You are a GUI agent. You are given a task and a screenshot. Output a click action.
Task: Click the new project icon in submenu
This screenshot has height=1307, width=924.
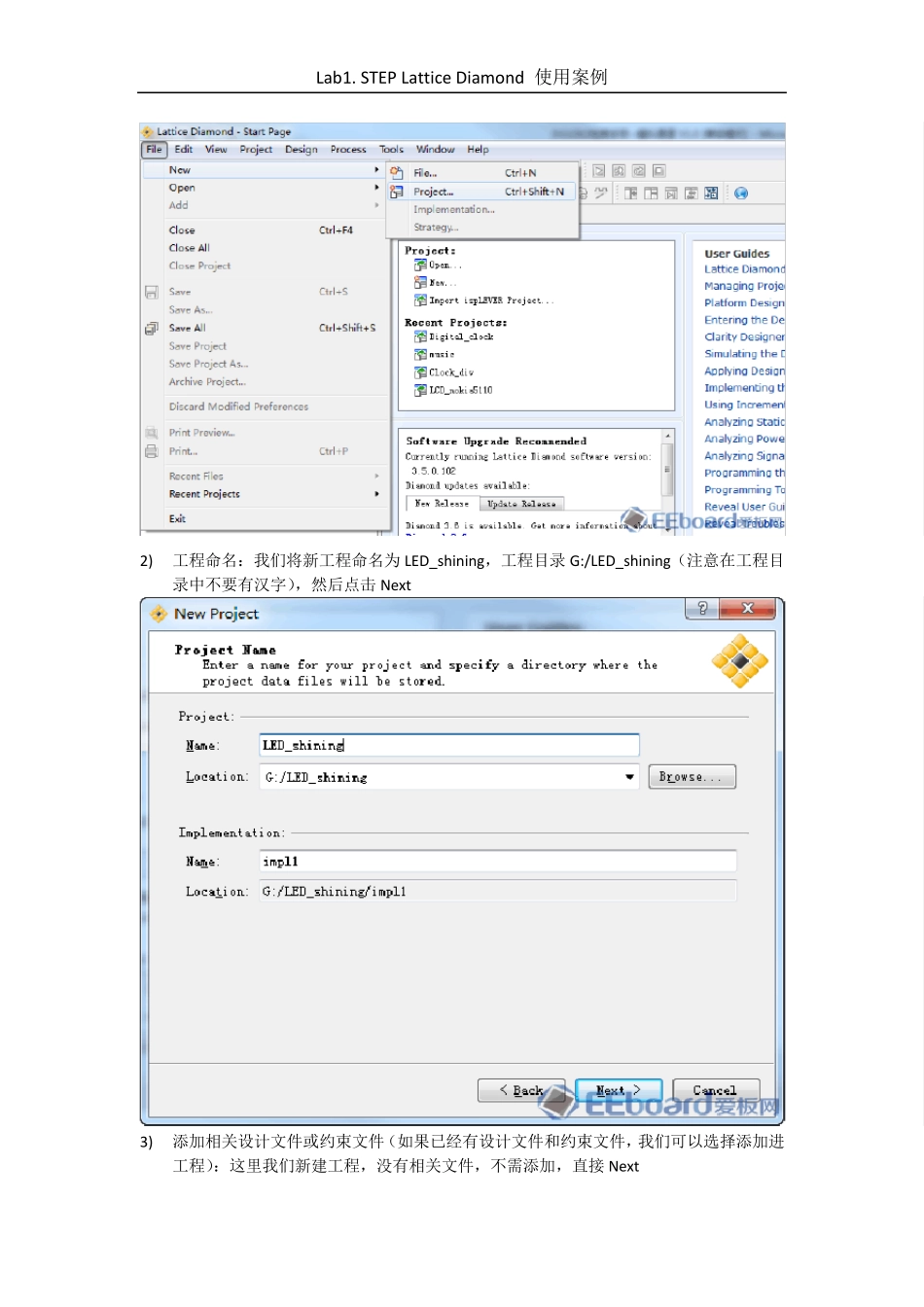point(397,192)
